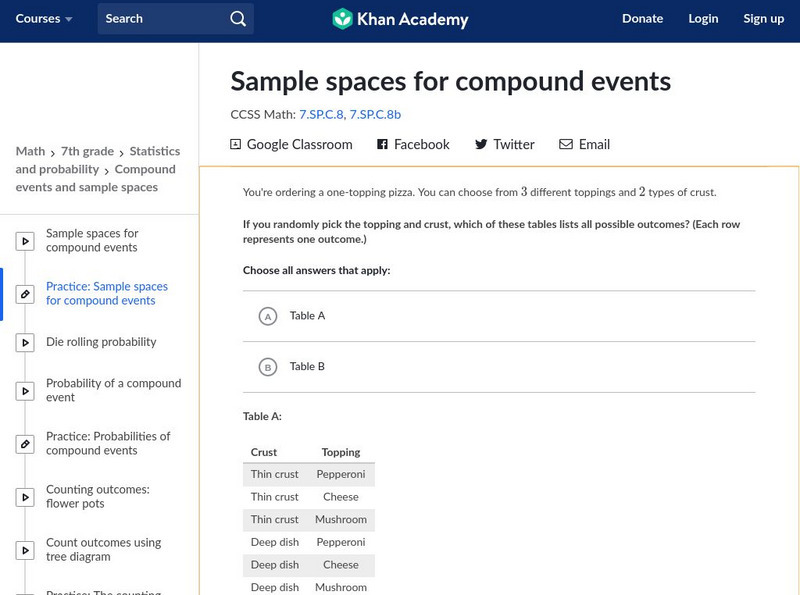Click pencil icon beside Practice: Probabilities of compound events
Screen dimensions: 800x595
(x=25, y=444)
